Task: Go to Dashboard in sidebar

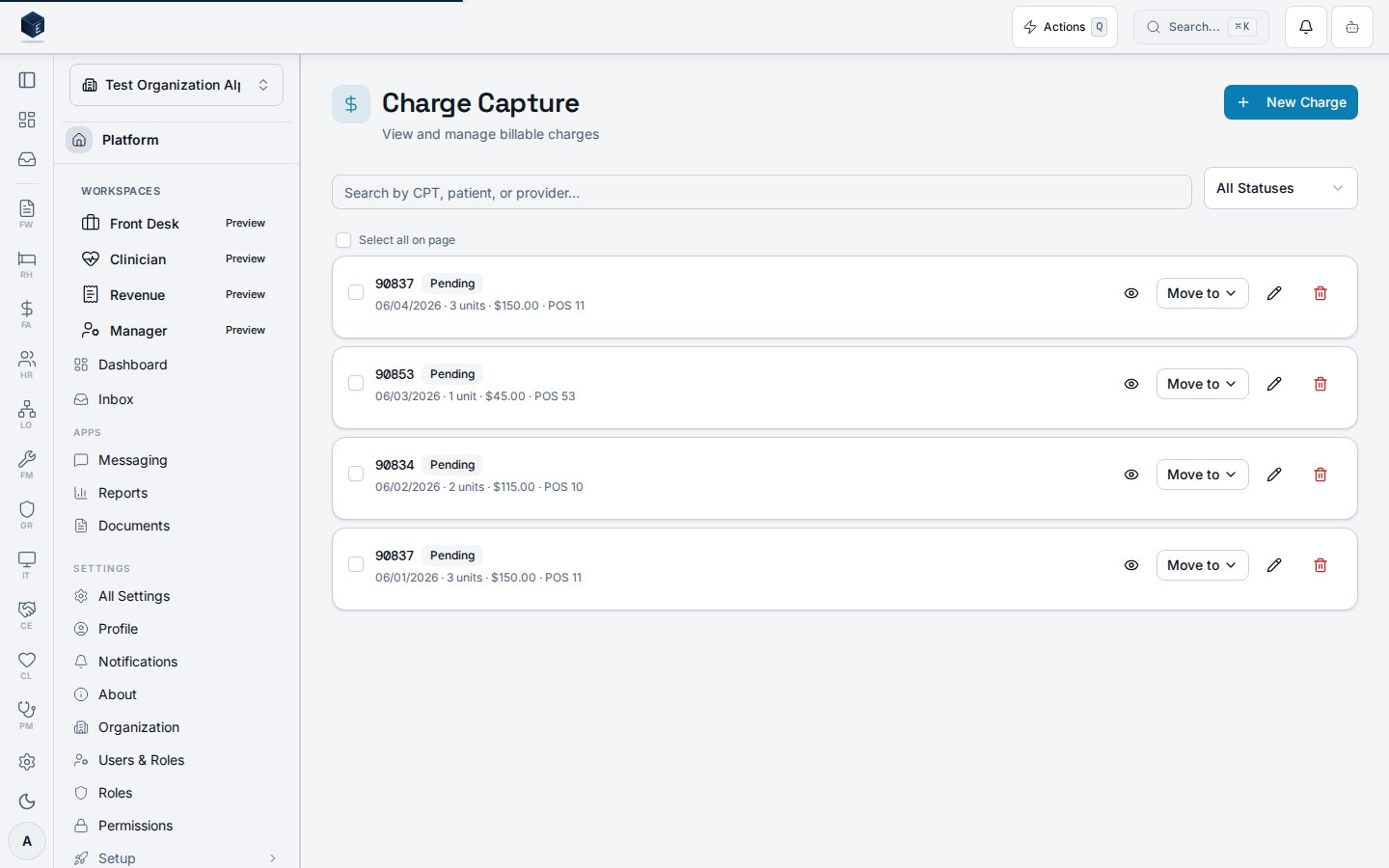Action: pyautogui.click(x=177, y=365)
